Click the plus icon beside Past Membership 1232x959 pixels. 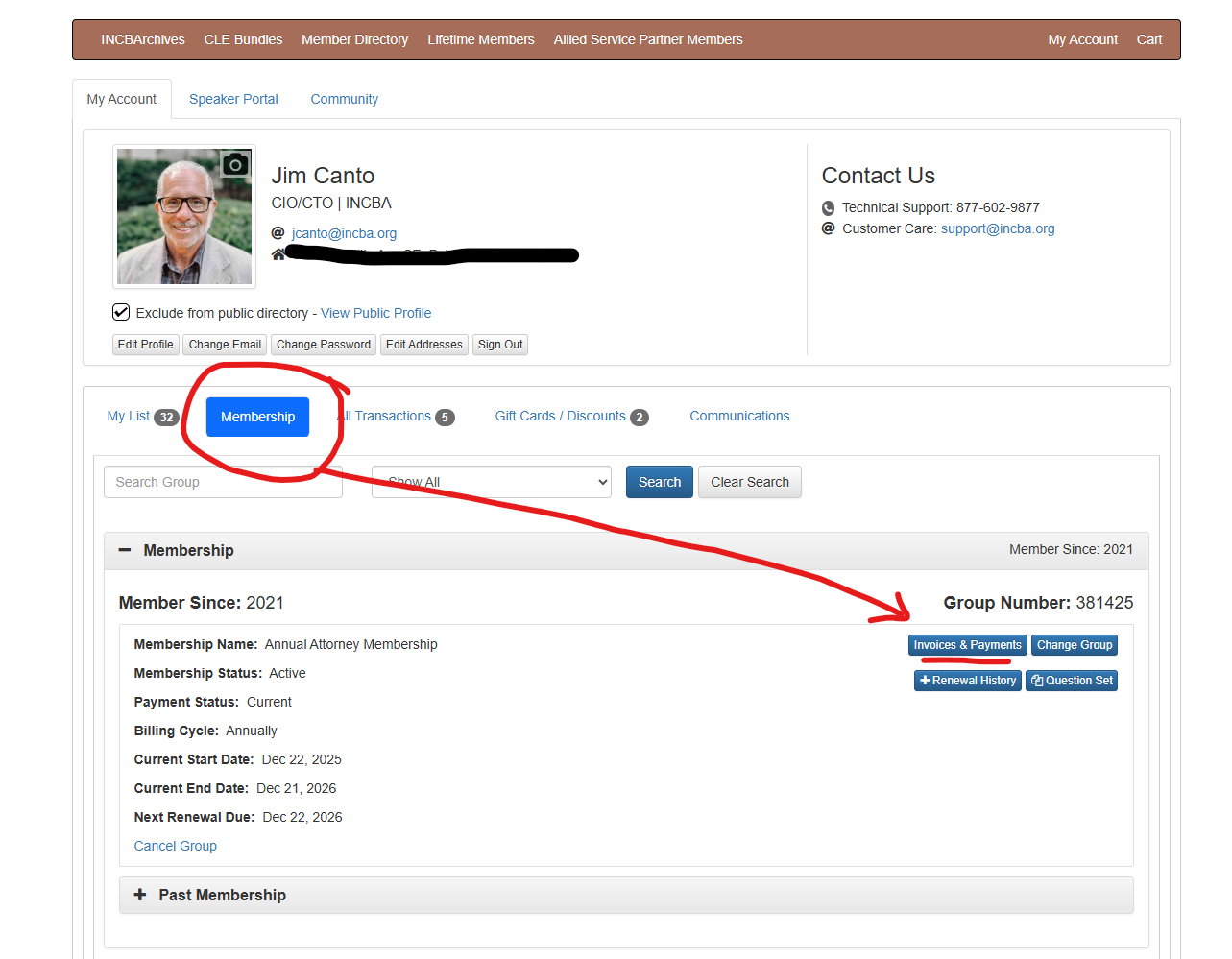[x=140, y=895]
